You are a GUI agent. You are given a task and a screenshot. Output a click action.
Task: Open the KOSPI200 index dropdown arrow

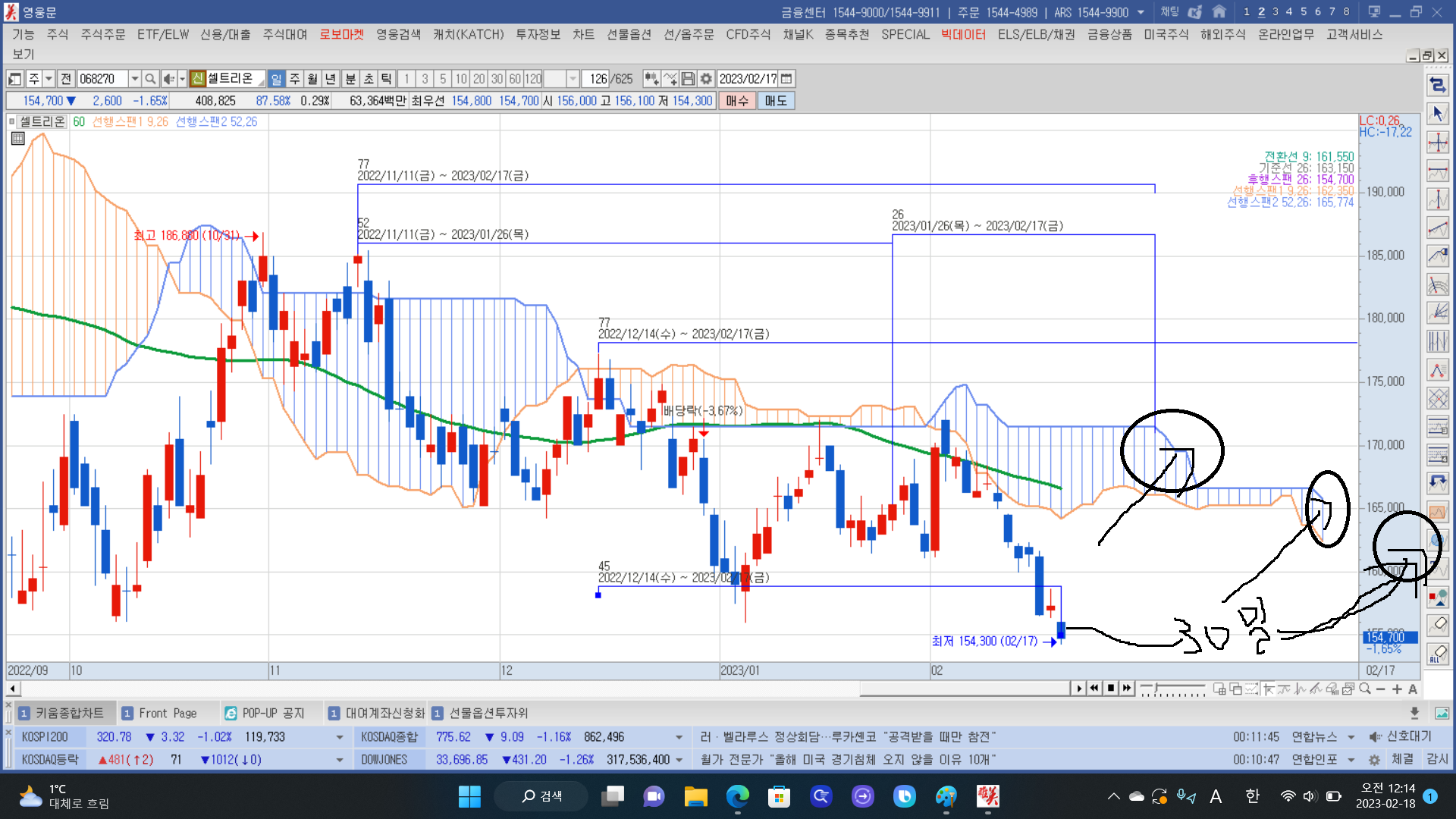pos(339,737)
